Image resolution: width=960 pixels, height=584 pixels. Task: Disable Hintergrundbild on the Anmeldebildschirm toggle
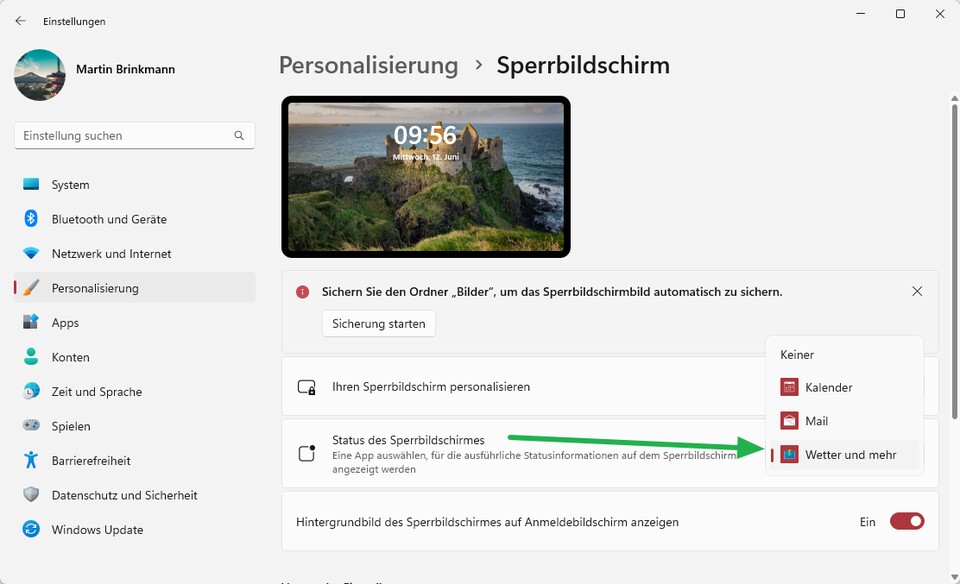(906, 521)
